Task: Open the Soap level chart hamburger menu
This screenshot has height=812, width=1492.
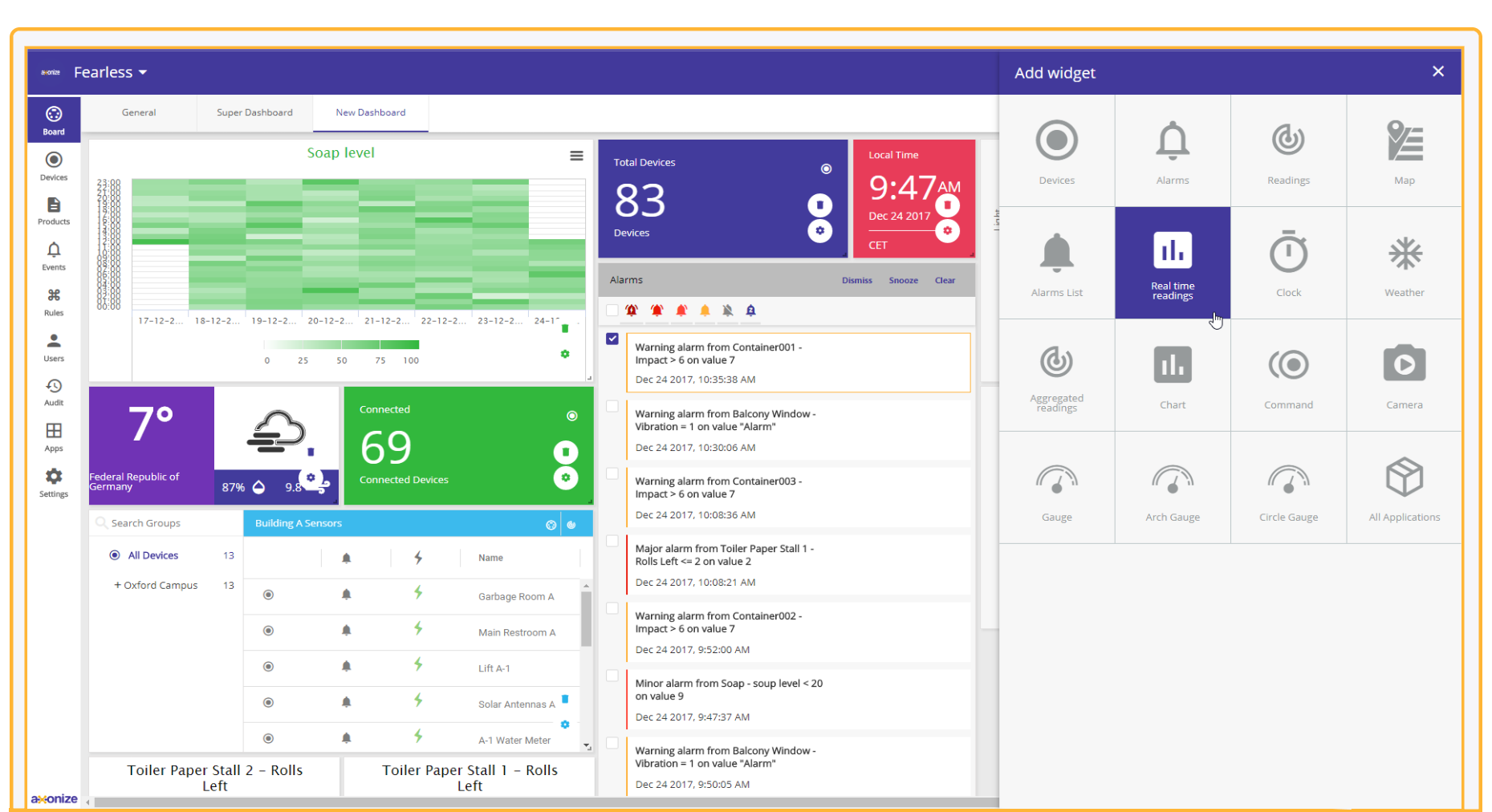Action: [576, 156]
